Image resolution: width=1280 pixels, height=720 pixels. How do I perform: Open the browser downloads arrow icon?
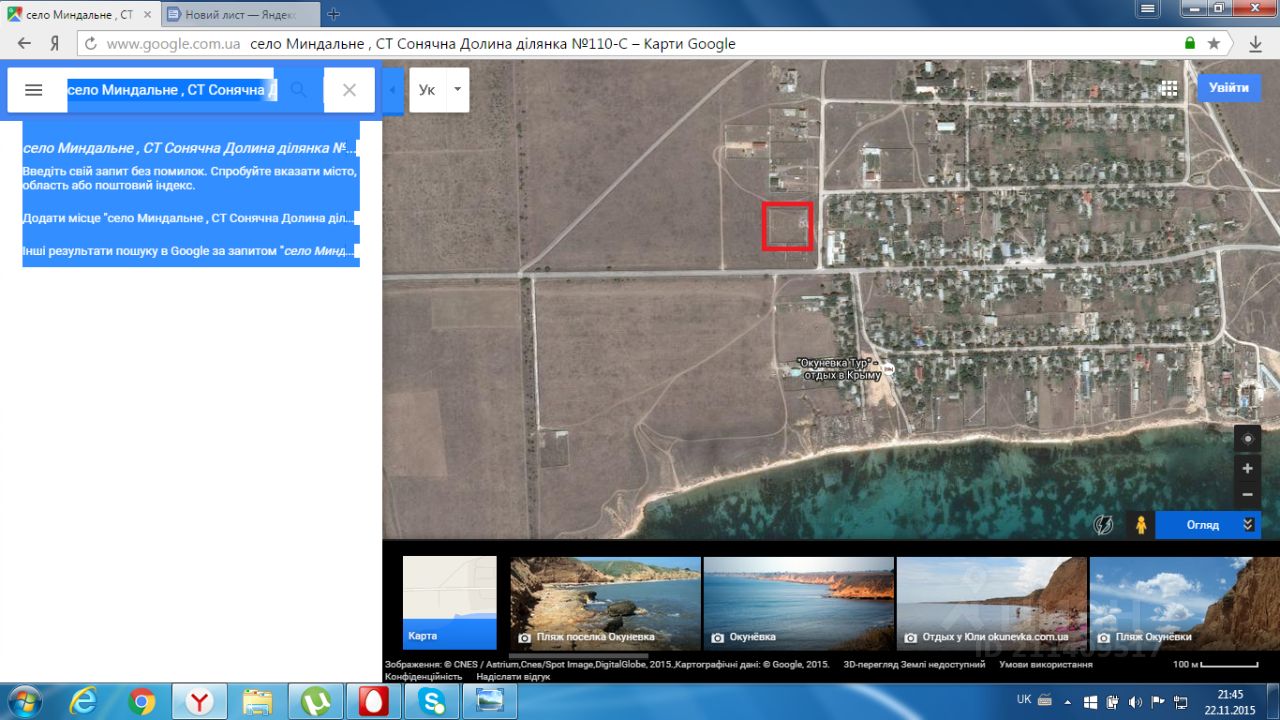pyautogui.click(x=1256, y=43)
